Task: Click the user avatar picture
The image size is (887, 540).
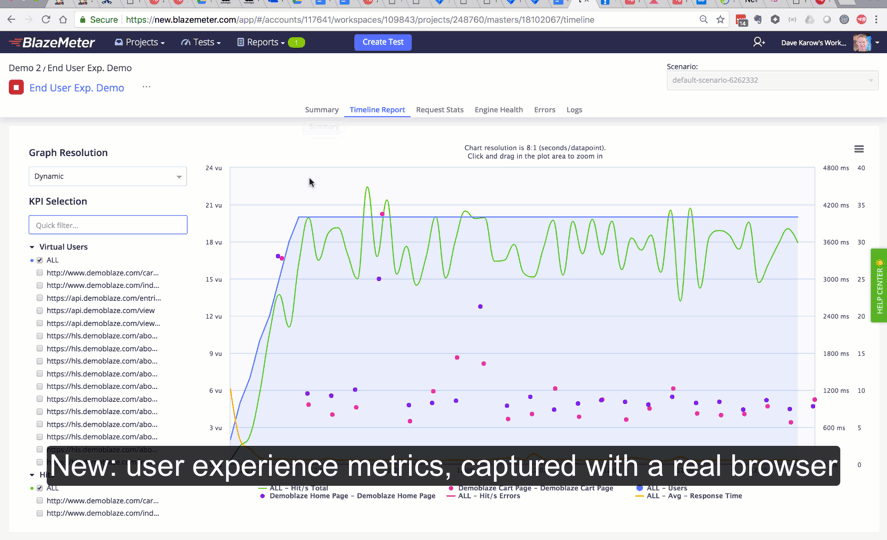Action: pos(862,42)
